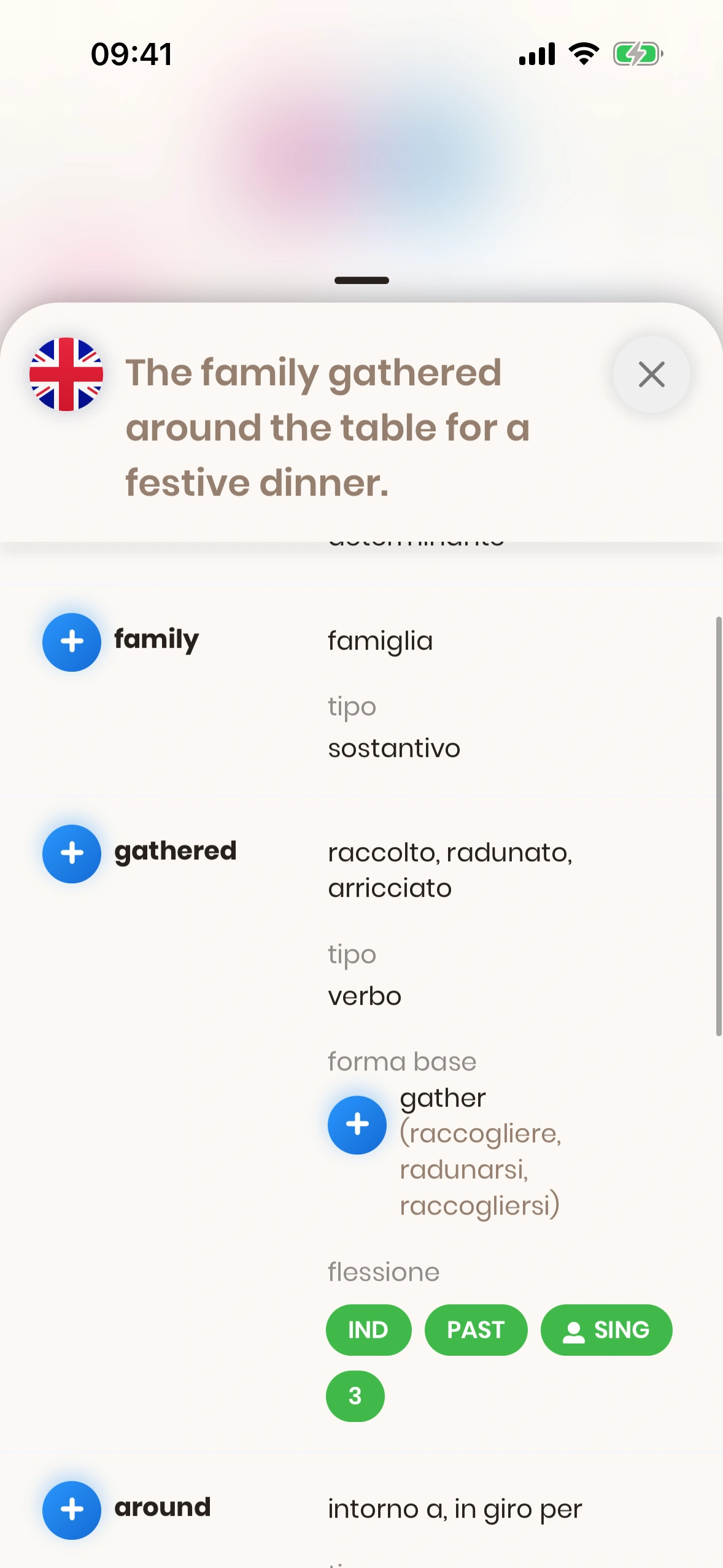
Task: Tap the battery charging status icon
Action: coord(638,54)
